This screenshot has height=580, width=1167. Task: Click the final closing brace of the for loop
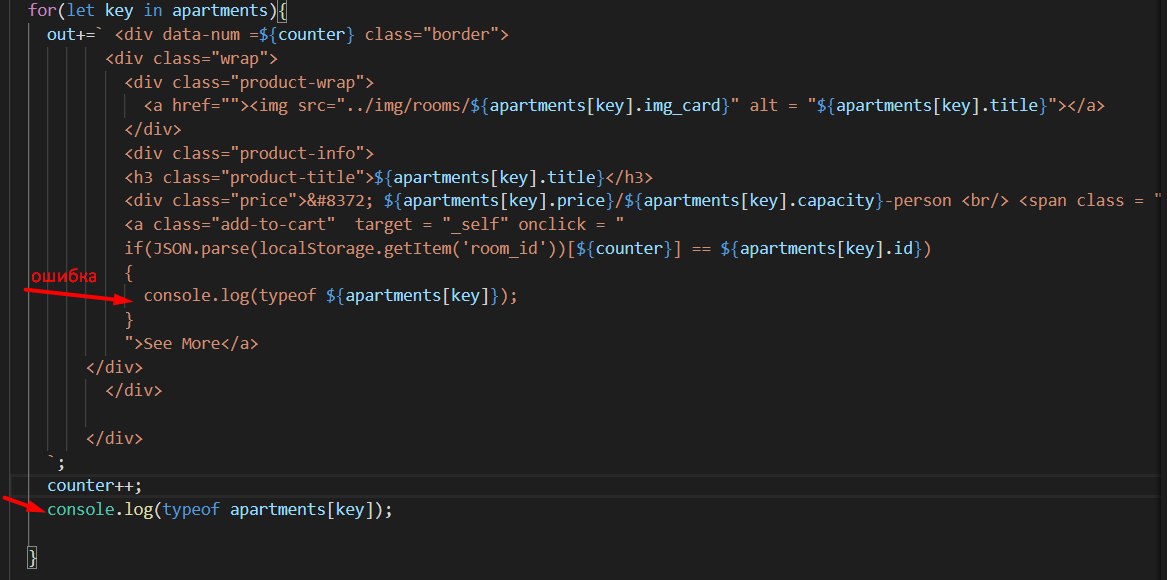pos(32,557)
